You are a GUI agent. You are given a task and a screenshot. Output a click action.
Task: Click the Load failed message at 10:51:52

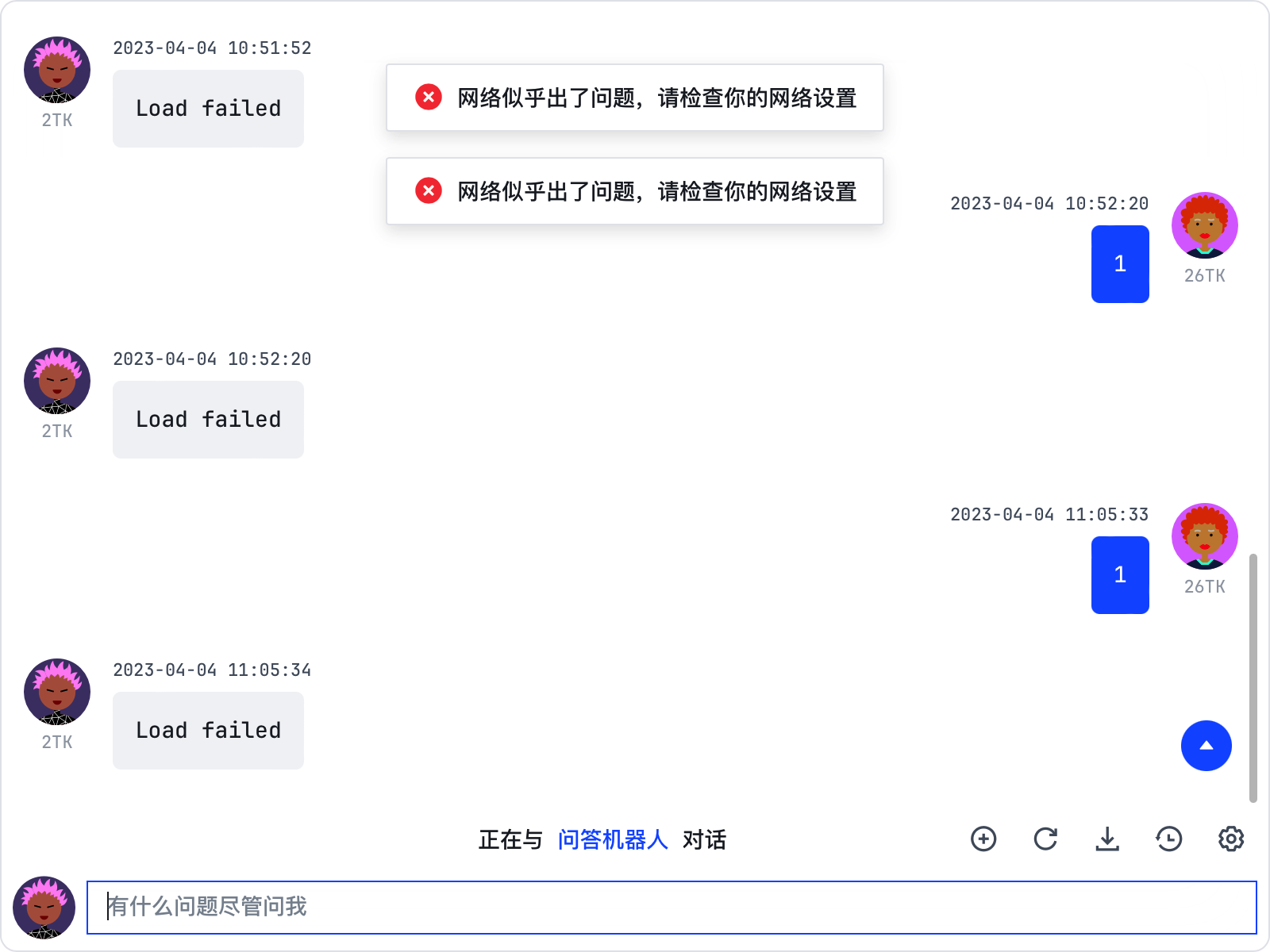pos(208,108)
